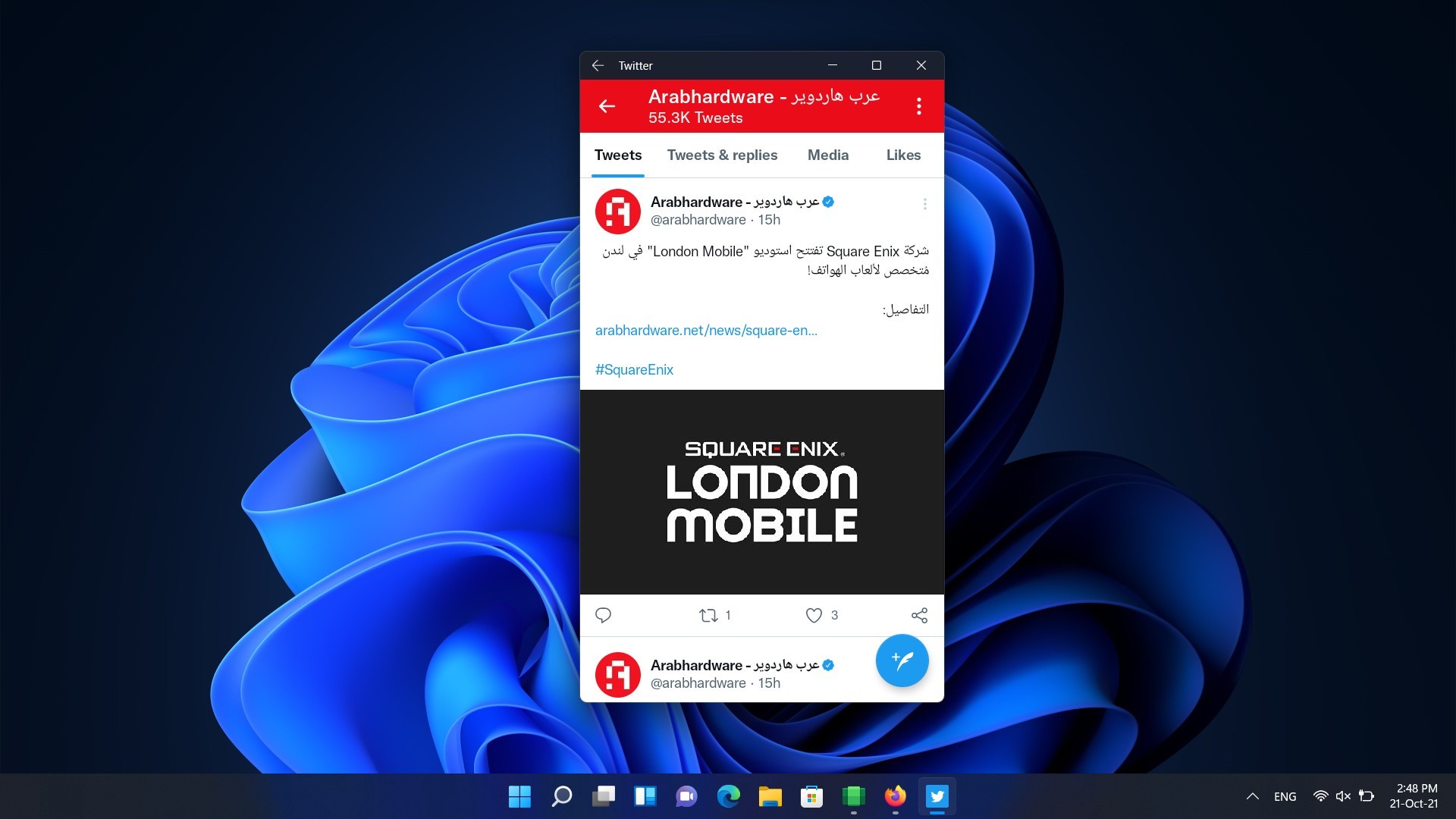Open the Square Enix London Mobile image
Image resolution: width=1456 pixels, height=819 pixels.
pyautogui.click(x=762, y=492)
